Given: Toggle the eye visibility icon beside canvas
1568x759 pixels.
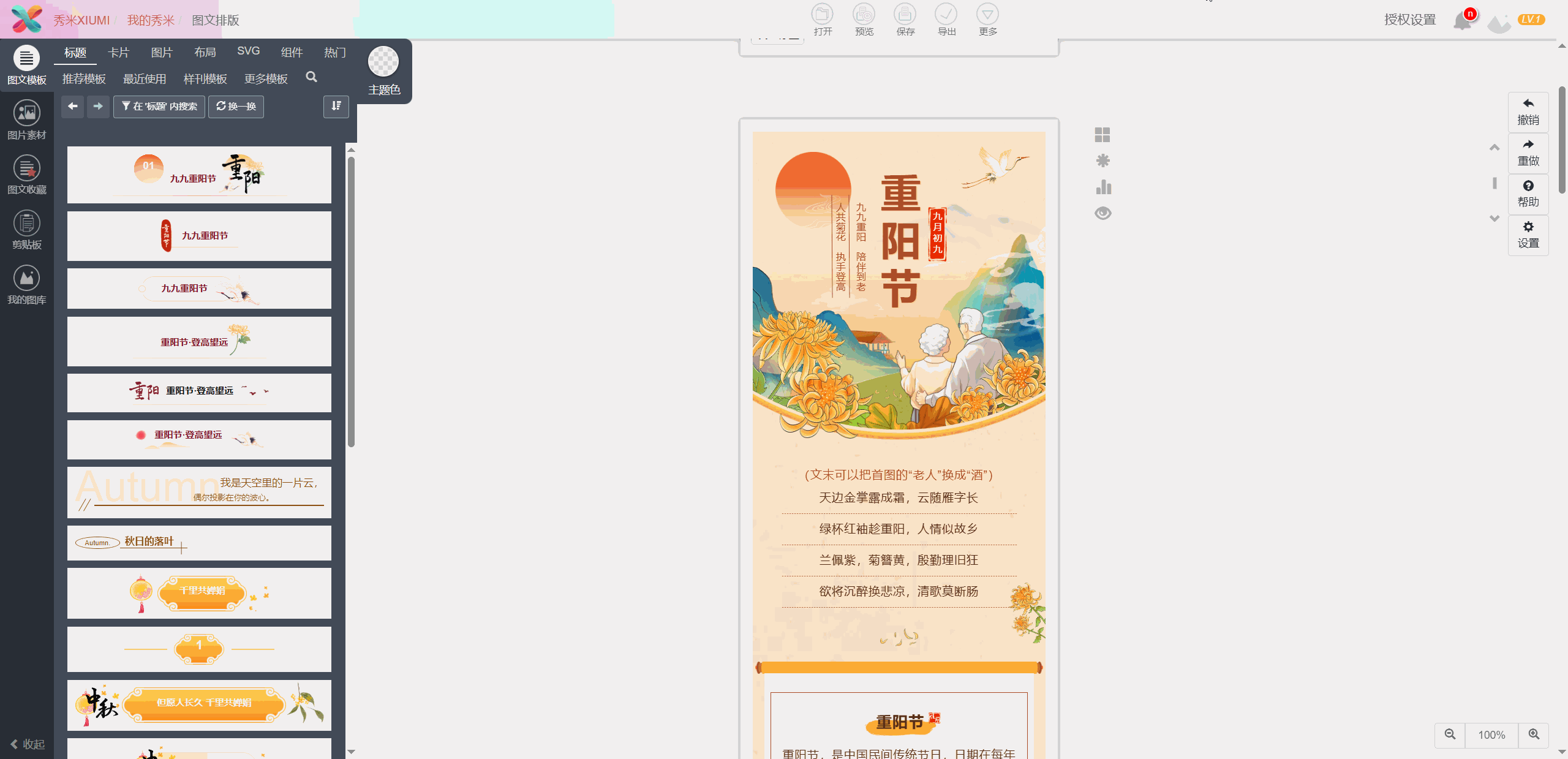Looking at the screenshot, I should coord(1103,213).
